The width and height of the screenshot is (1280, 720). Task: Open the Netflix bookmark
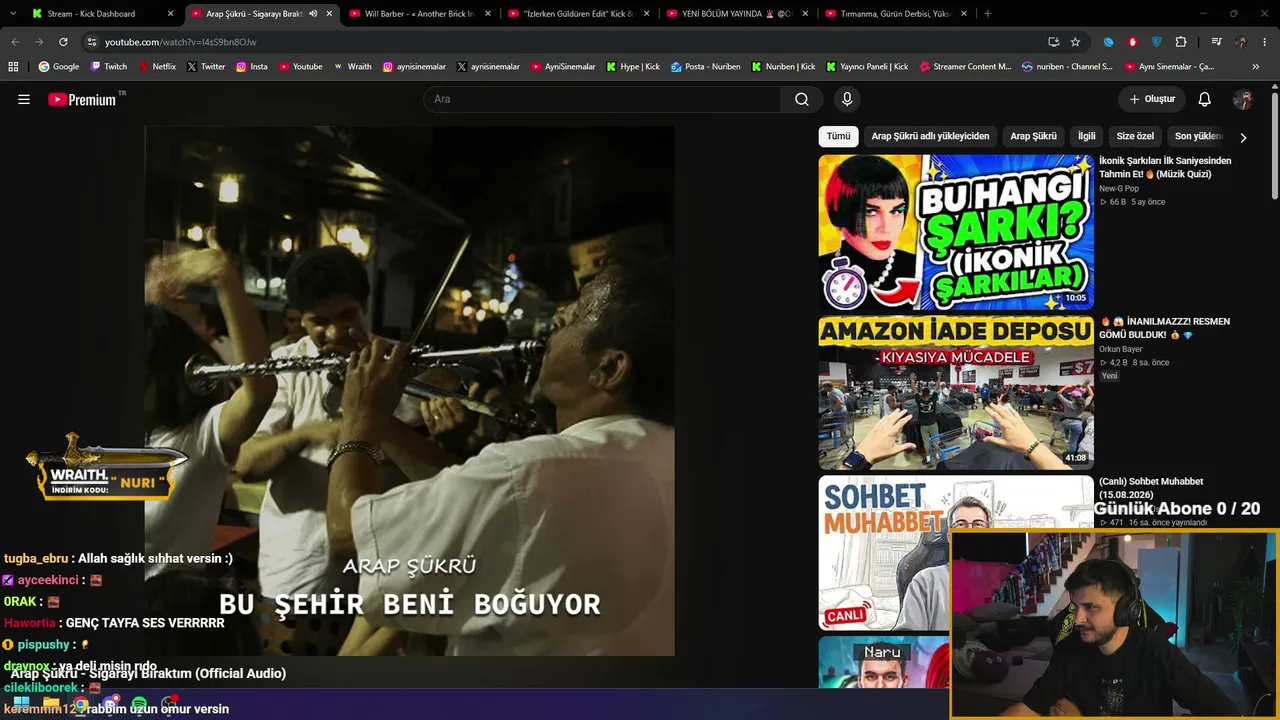(157, 67)
